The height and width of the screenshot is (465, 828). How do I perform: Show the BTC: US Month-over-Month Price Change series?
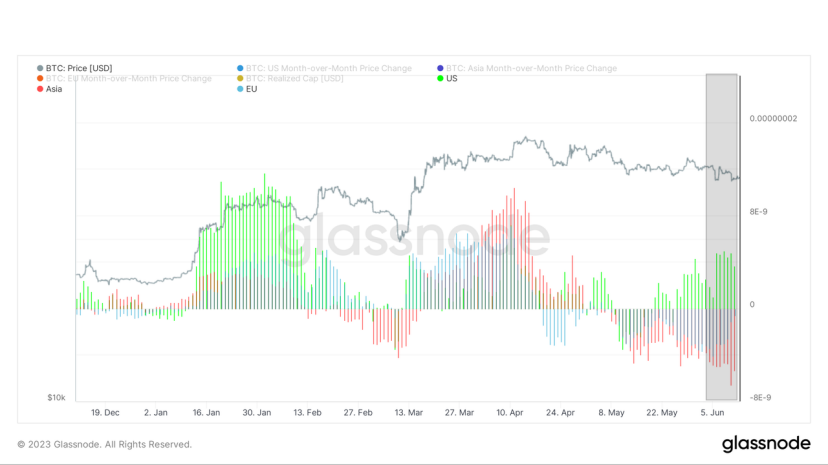pyautogui.click(x=328, y=68)
